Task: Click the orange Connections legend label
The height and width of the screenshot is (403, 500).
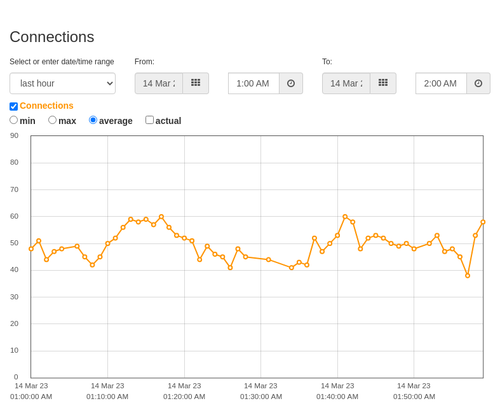Action: (x=46, y=106)
